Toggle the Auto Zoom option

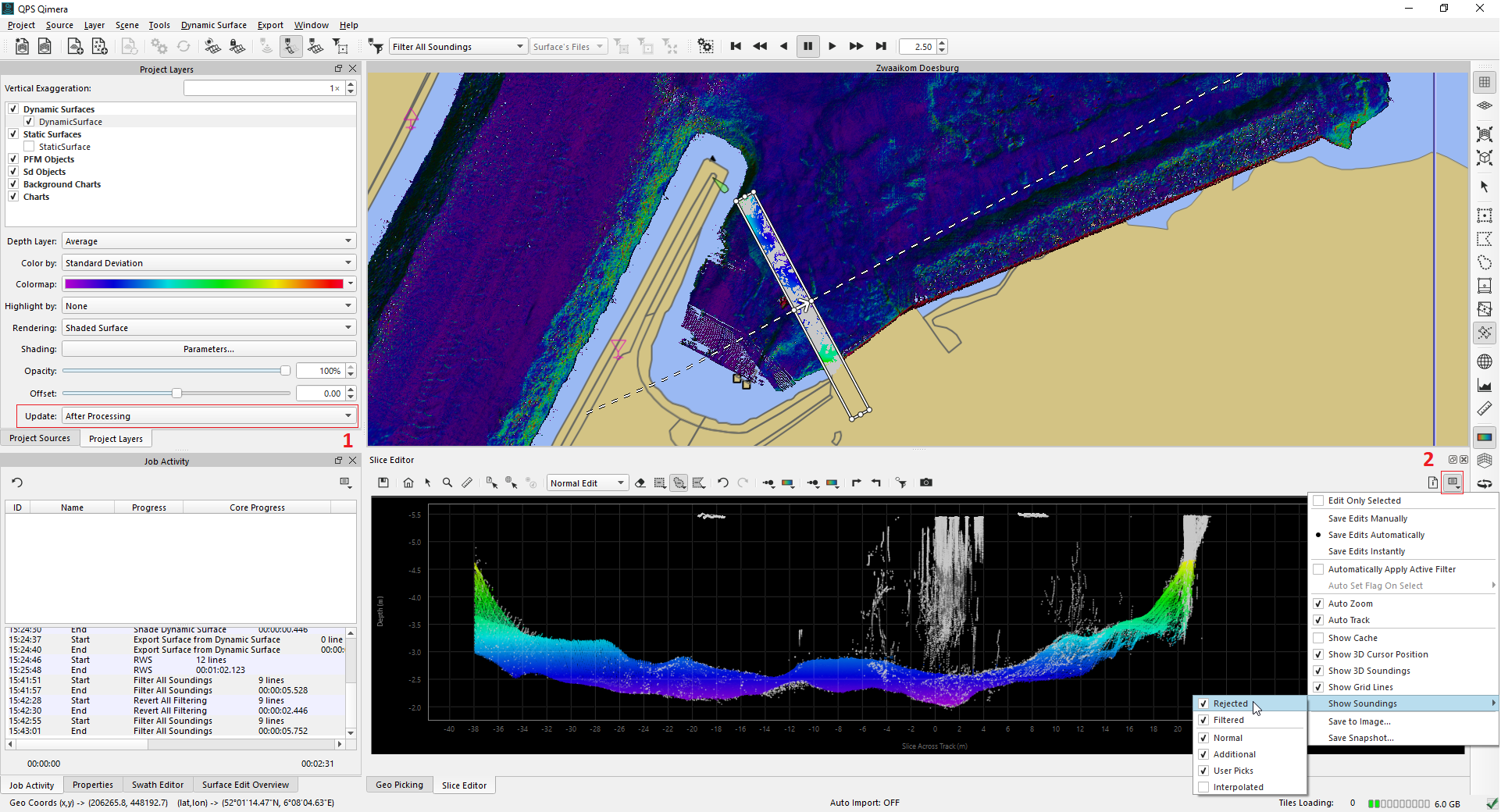(x=1318, y=604)
